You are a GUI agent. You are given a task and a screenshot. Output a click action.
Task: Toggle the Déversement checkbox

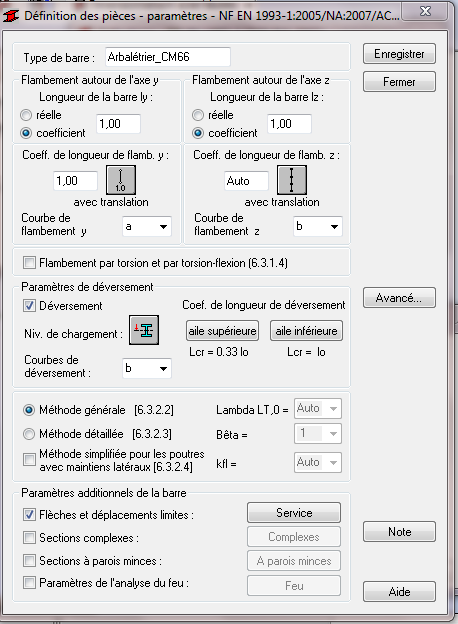[x=29, y=306]
